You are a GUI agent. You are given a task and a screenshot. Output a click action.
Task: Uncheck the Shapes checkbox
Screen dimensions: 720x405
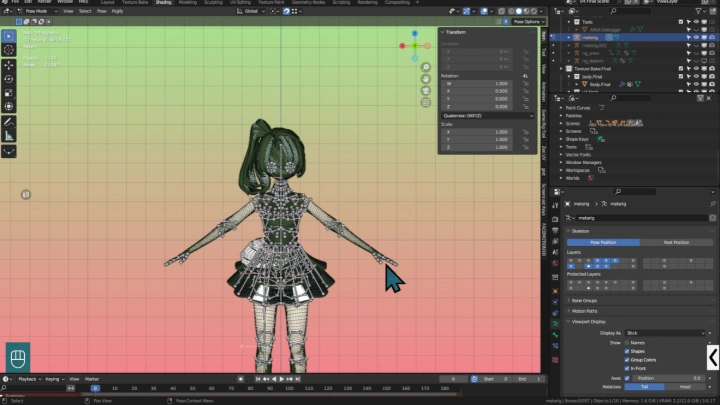(626, 351)
